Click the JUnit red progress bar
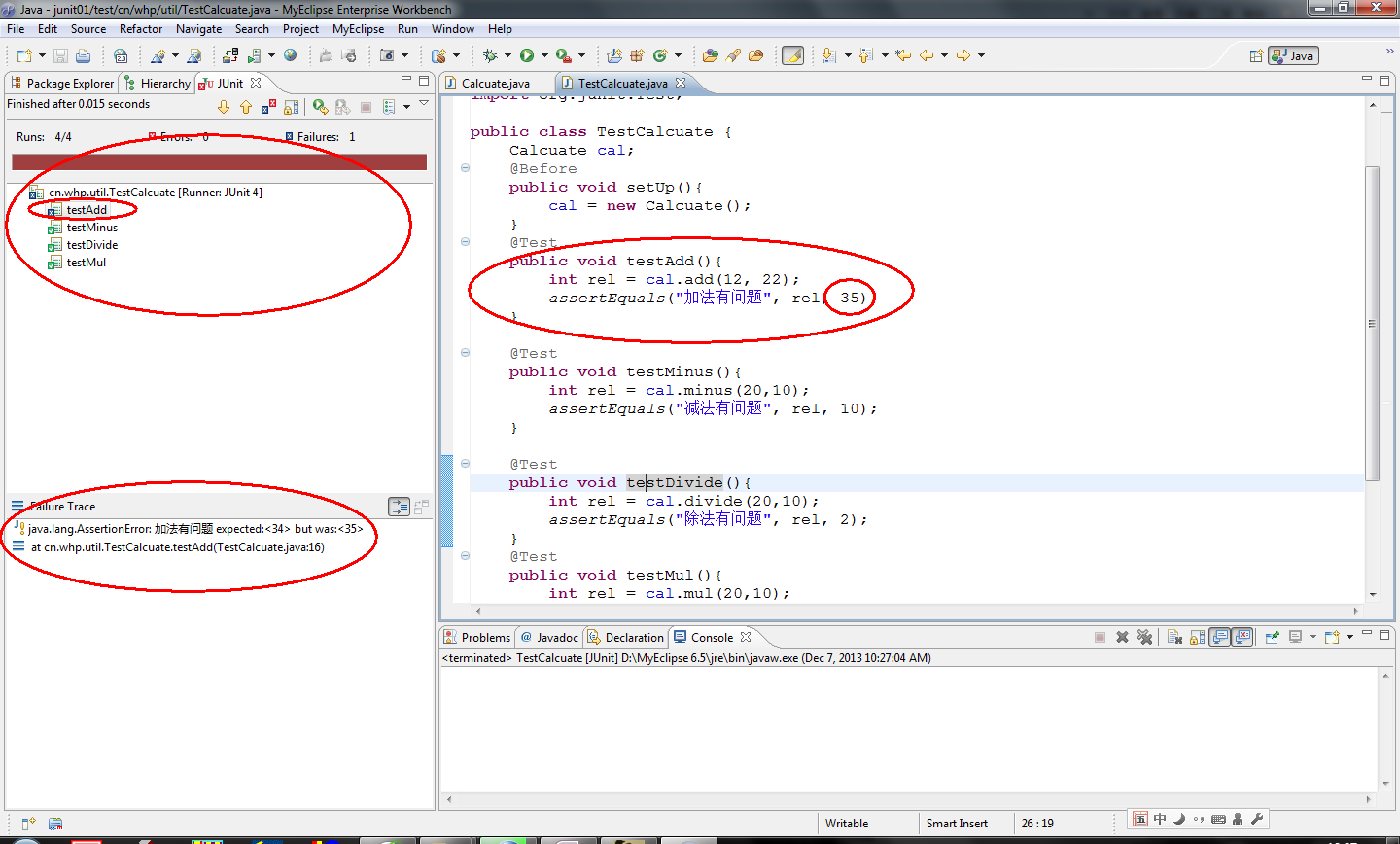Screen dimensions: 1400x844 click(x=219, y=161)
